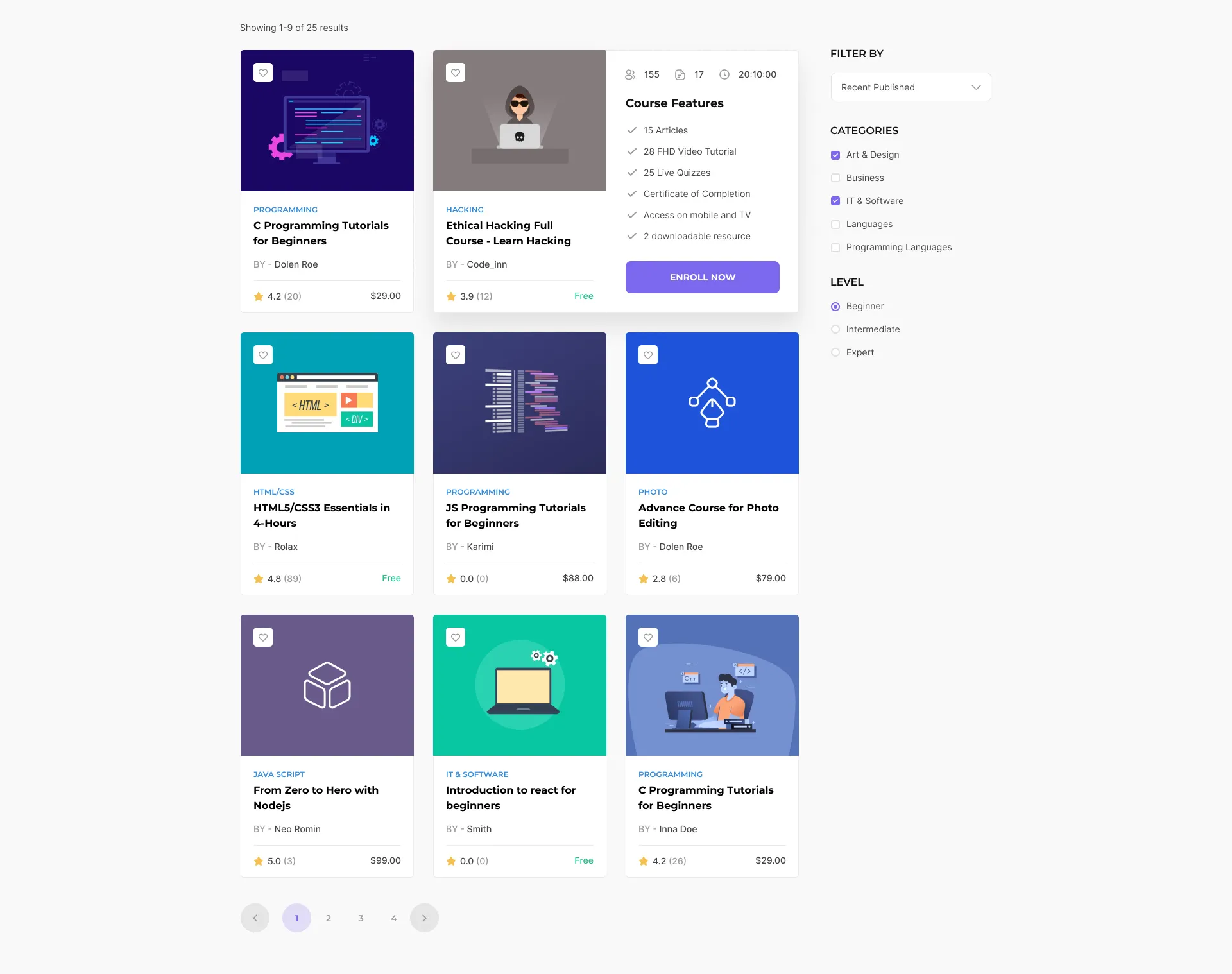1232x974 pixels.
Task: Go to next page with right arrow
Action: coord(424,918)
